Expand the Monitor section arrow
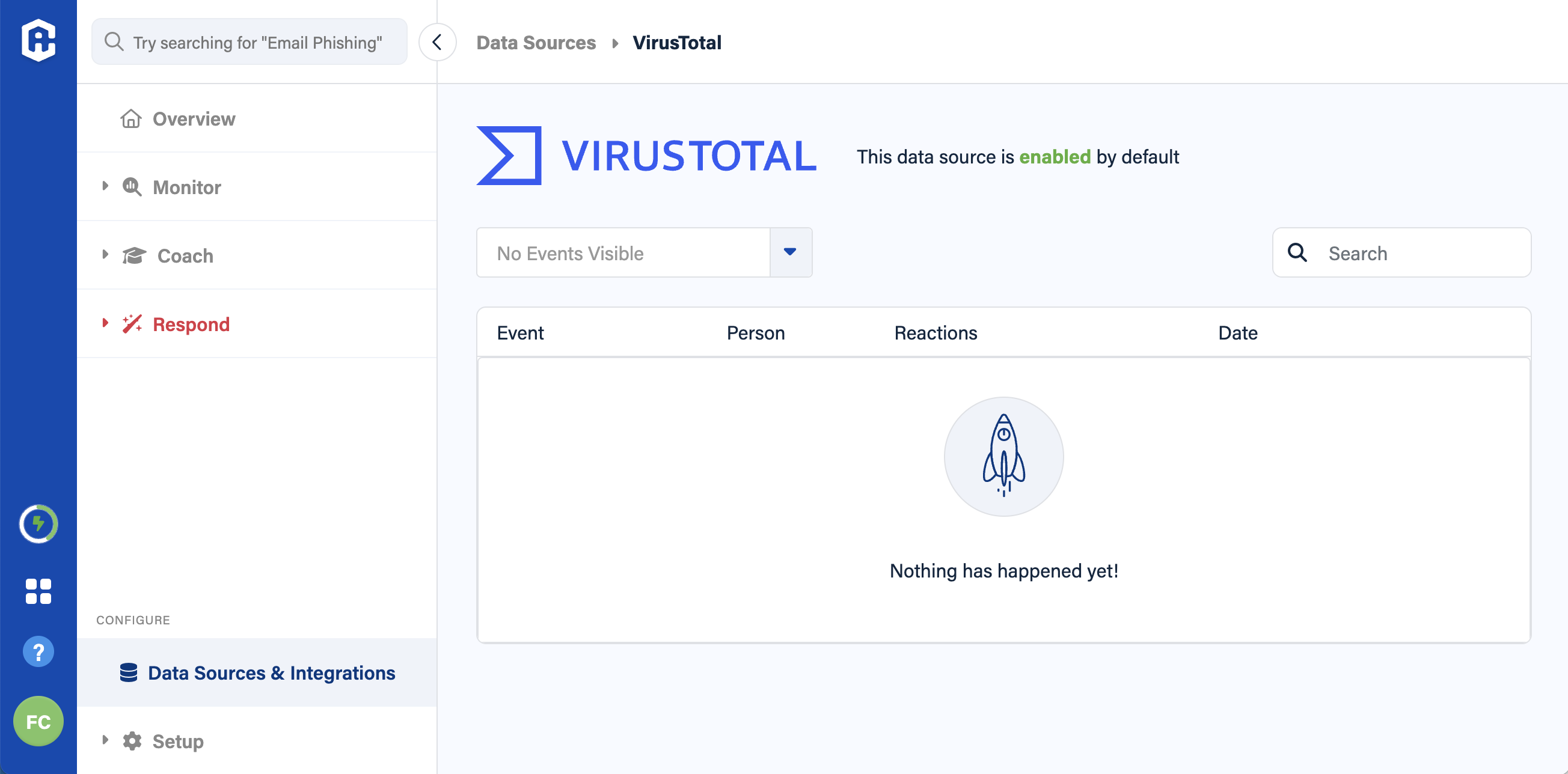Screen dimensions: 1568x774 tap(105, 186)
